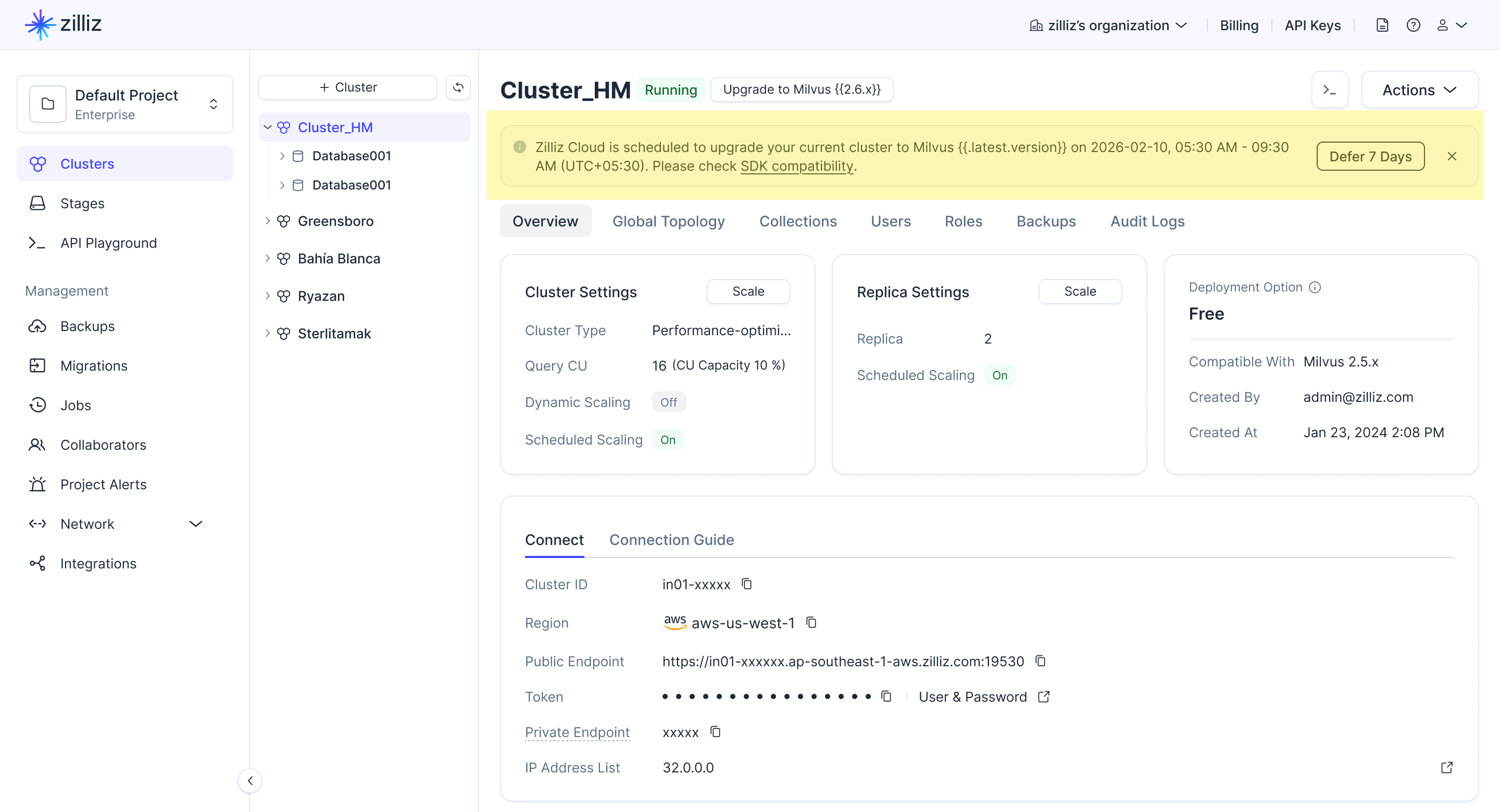Switch to the Audit Logs tab

pos(1147,221)
